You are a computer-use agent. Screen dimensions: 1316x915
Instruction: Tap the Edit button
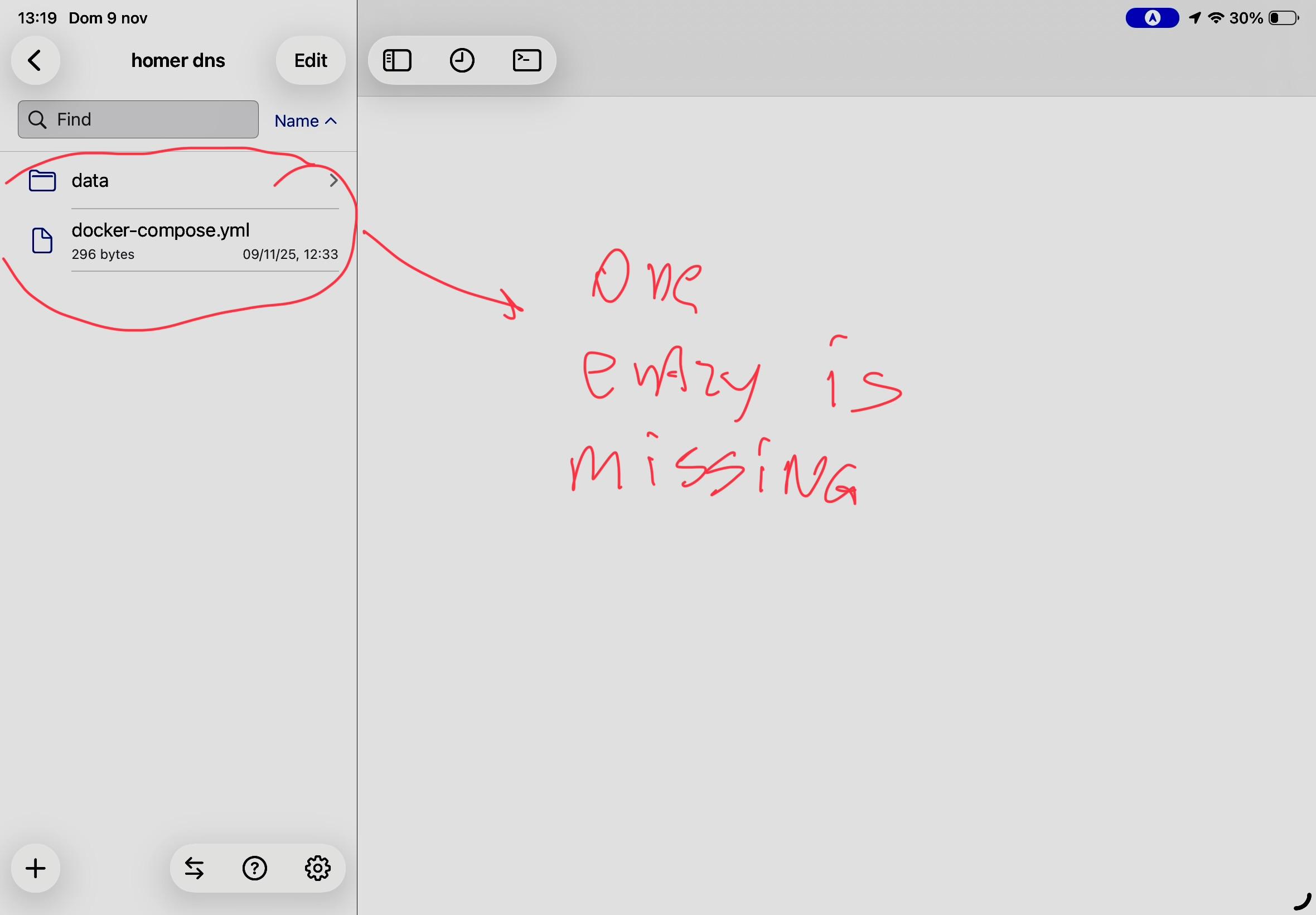pyautogui.click(x=311, y=61)
